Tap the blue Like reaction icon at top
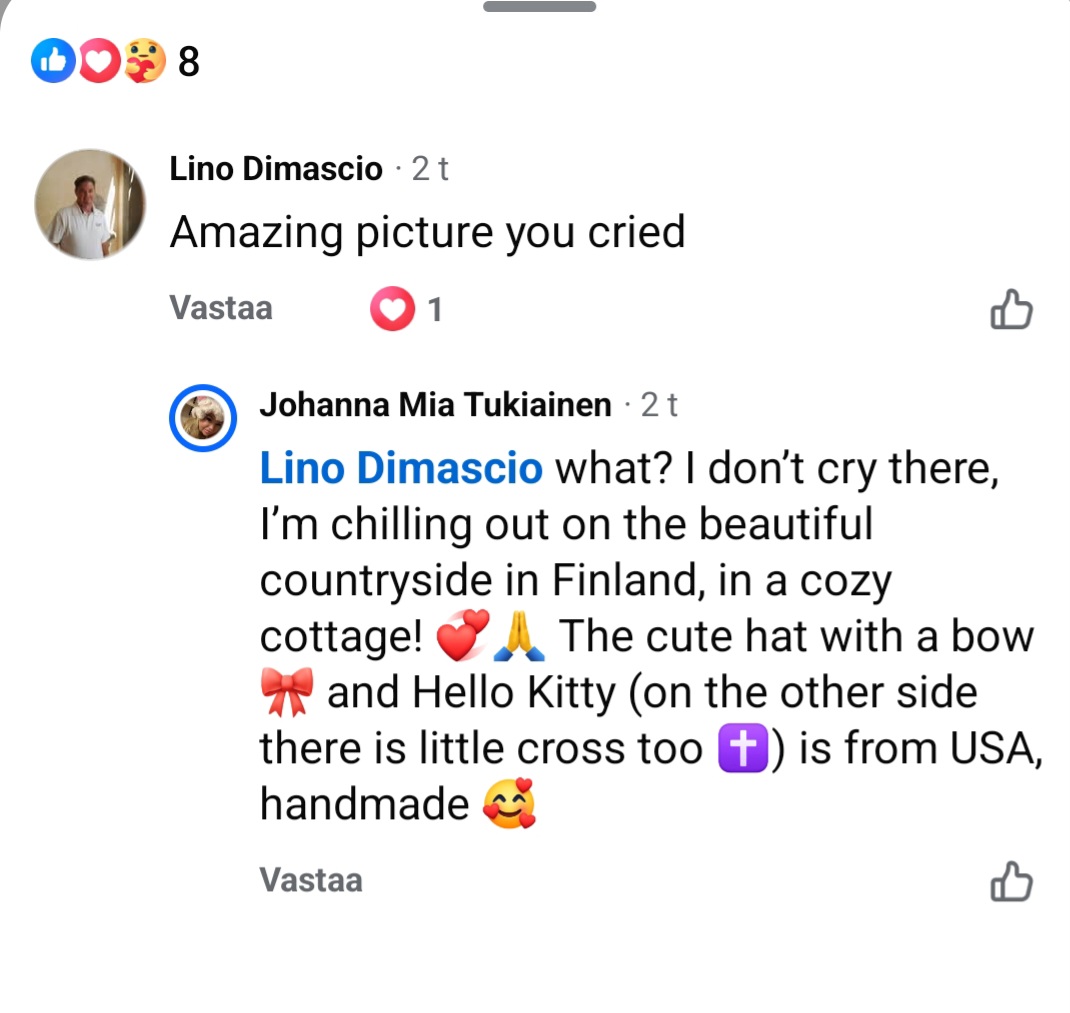The width and height of the screenshot is (1070, 1013). 53,63
